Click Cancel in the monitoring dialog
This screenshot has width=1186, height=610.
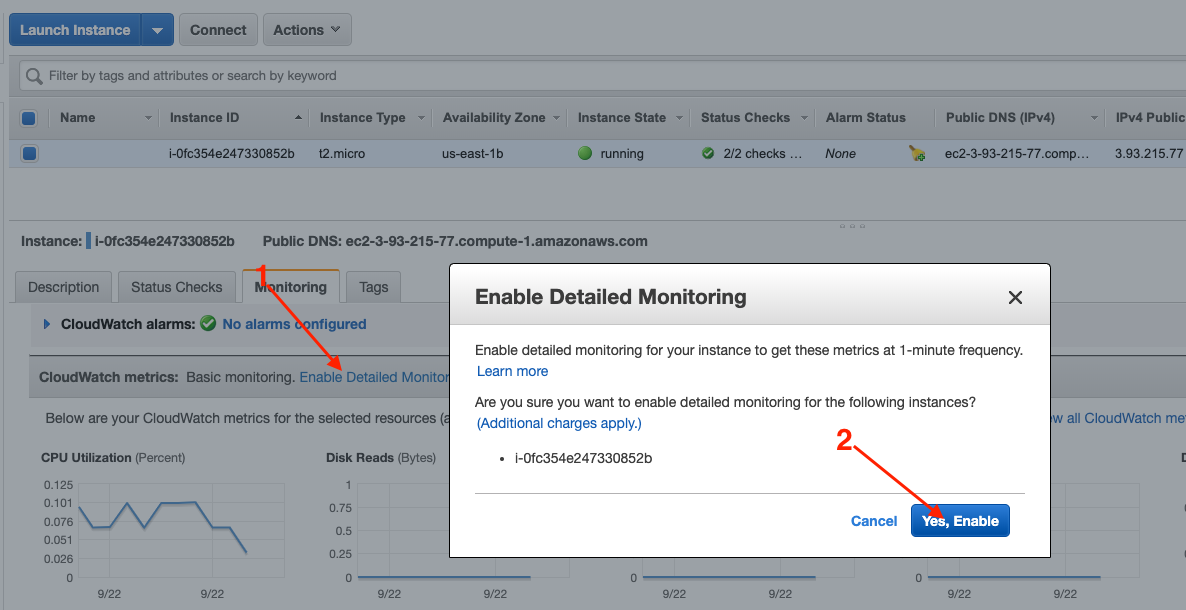[874, 521]
